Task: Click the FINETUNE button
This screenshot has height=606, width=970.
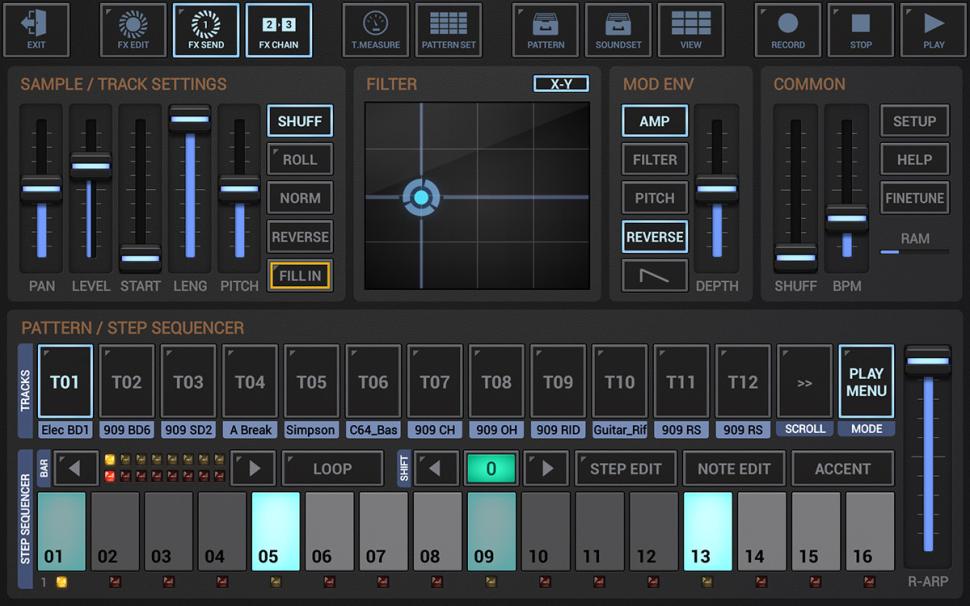Action: tap(914, 198)
